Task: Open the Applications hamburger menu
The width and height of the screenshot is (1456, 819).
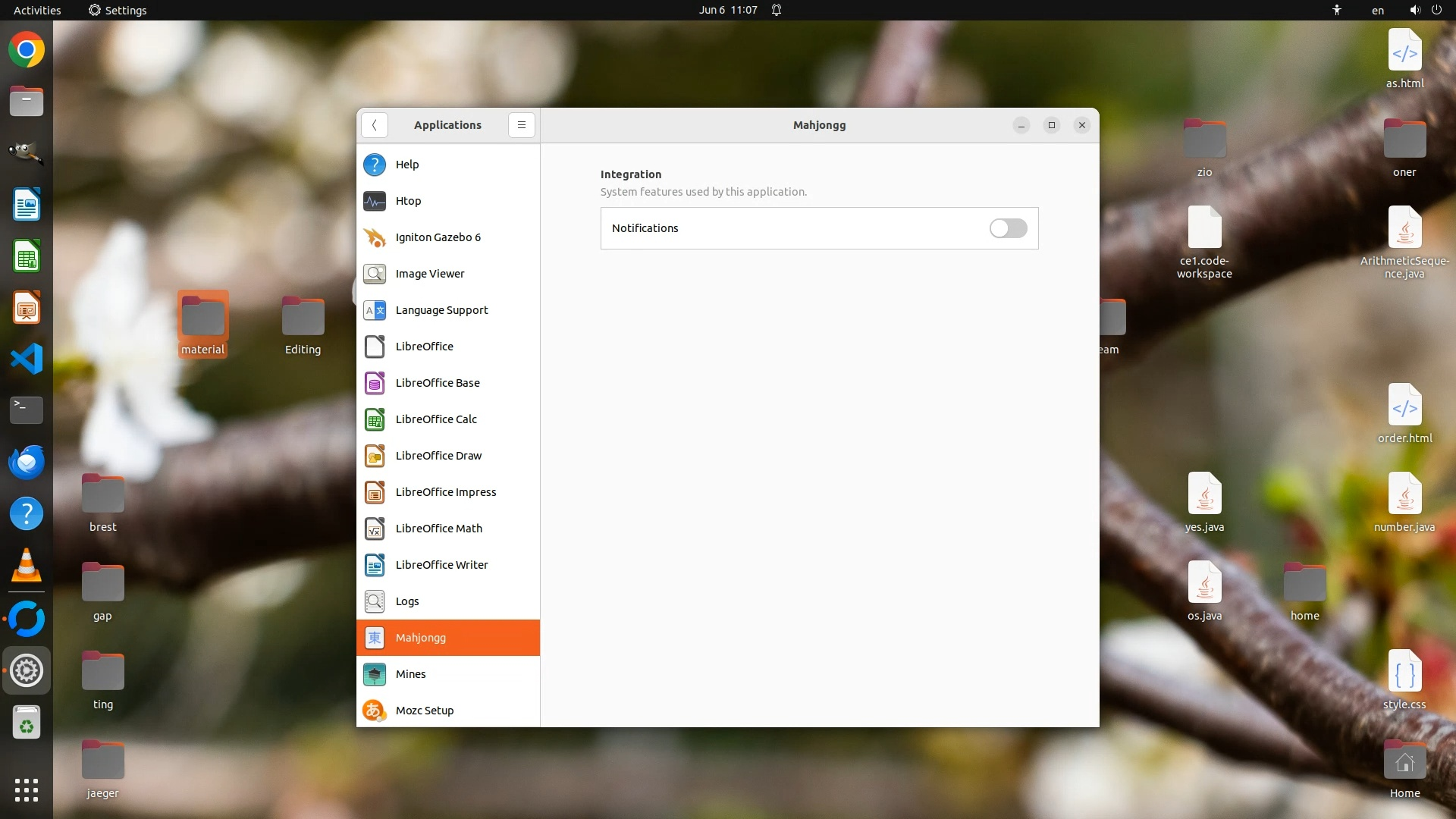Action: (x=522, y=125)
